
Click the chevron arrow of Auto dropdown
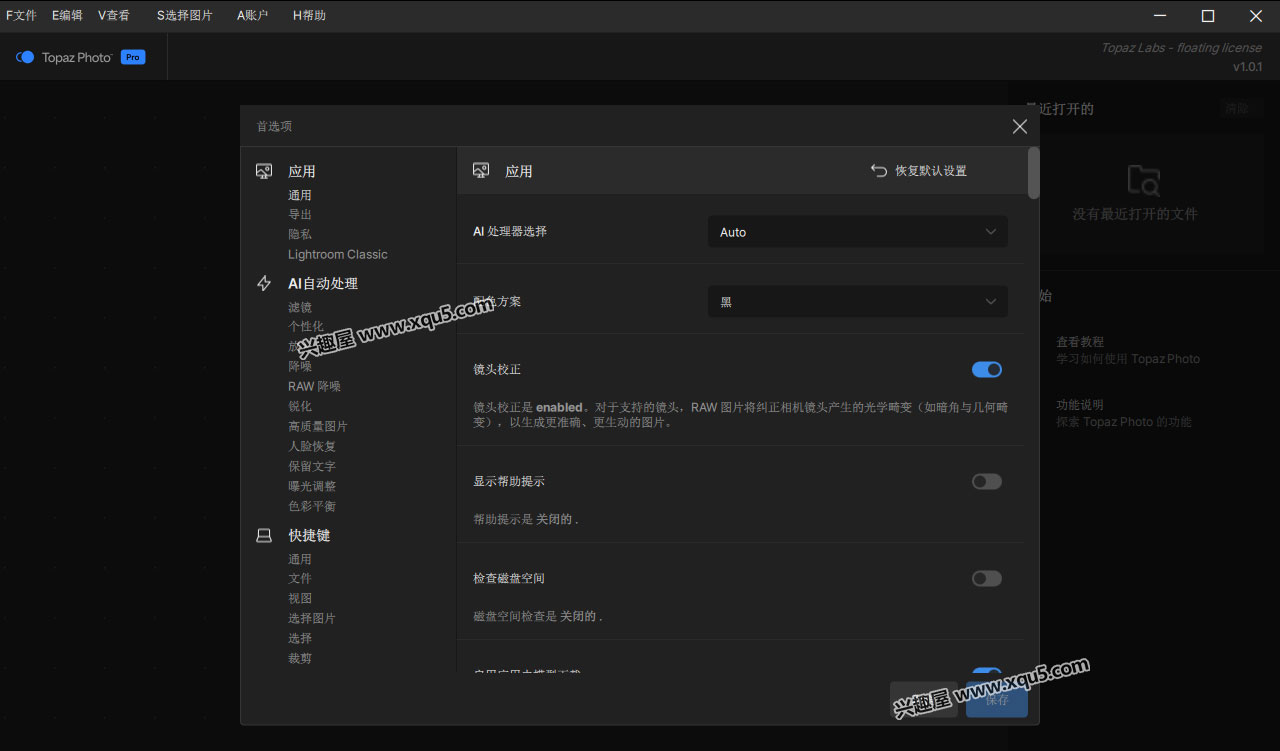tap(991, 232)
